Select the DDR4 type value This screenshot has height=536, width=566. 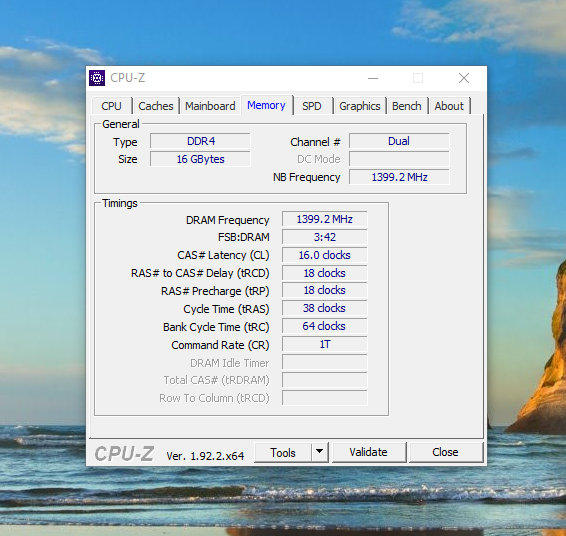200,141
